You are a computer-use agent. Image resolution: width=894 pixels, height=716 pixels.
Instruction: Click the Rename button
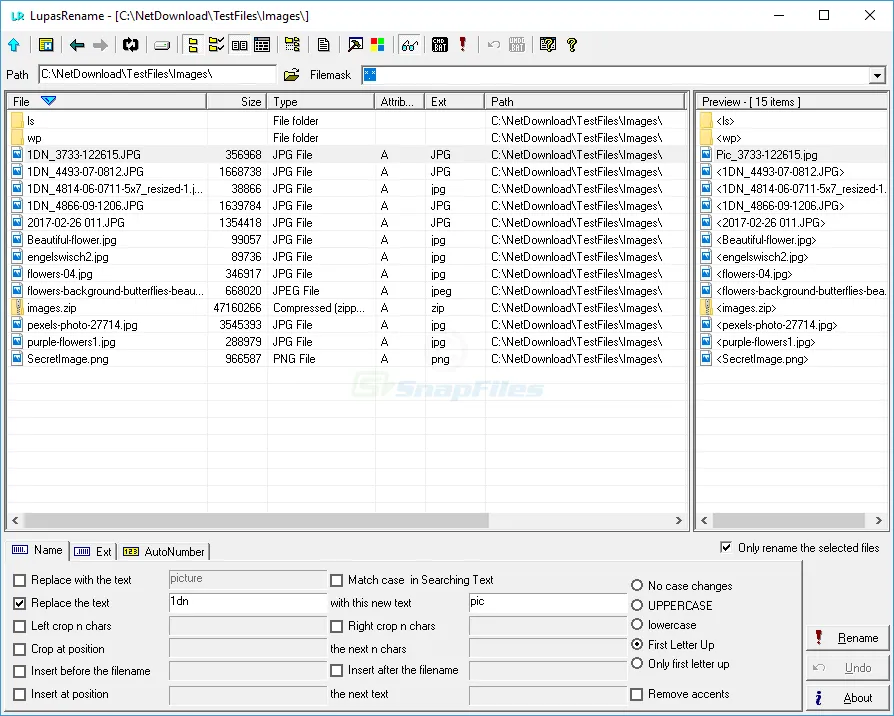pyautogui.click(x=847, y=638)
